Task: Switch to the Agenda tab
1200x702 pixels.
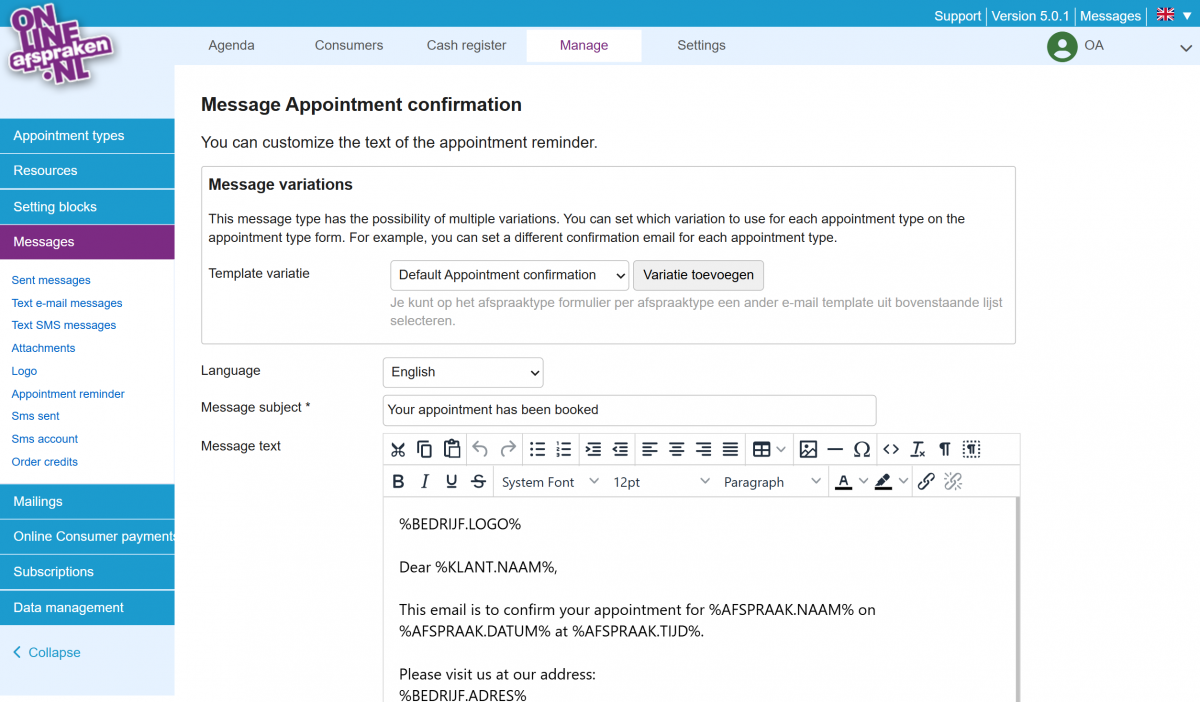Action: click(231, 45)
